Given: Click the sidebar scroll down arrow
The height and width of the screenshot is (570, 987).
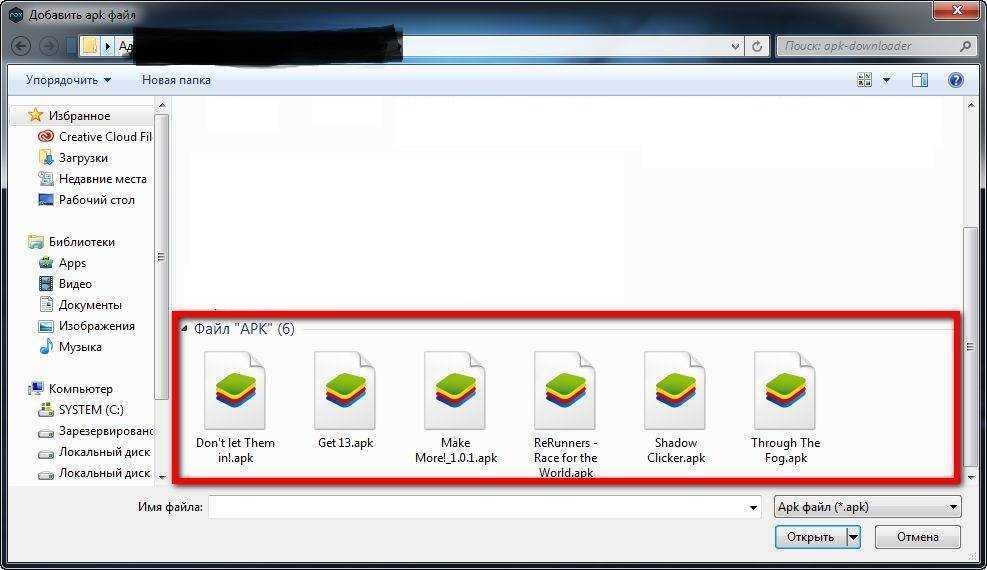Looking at the screenshot, I should point(161,477).
